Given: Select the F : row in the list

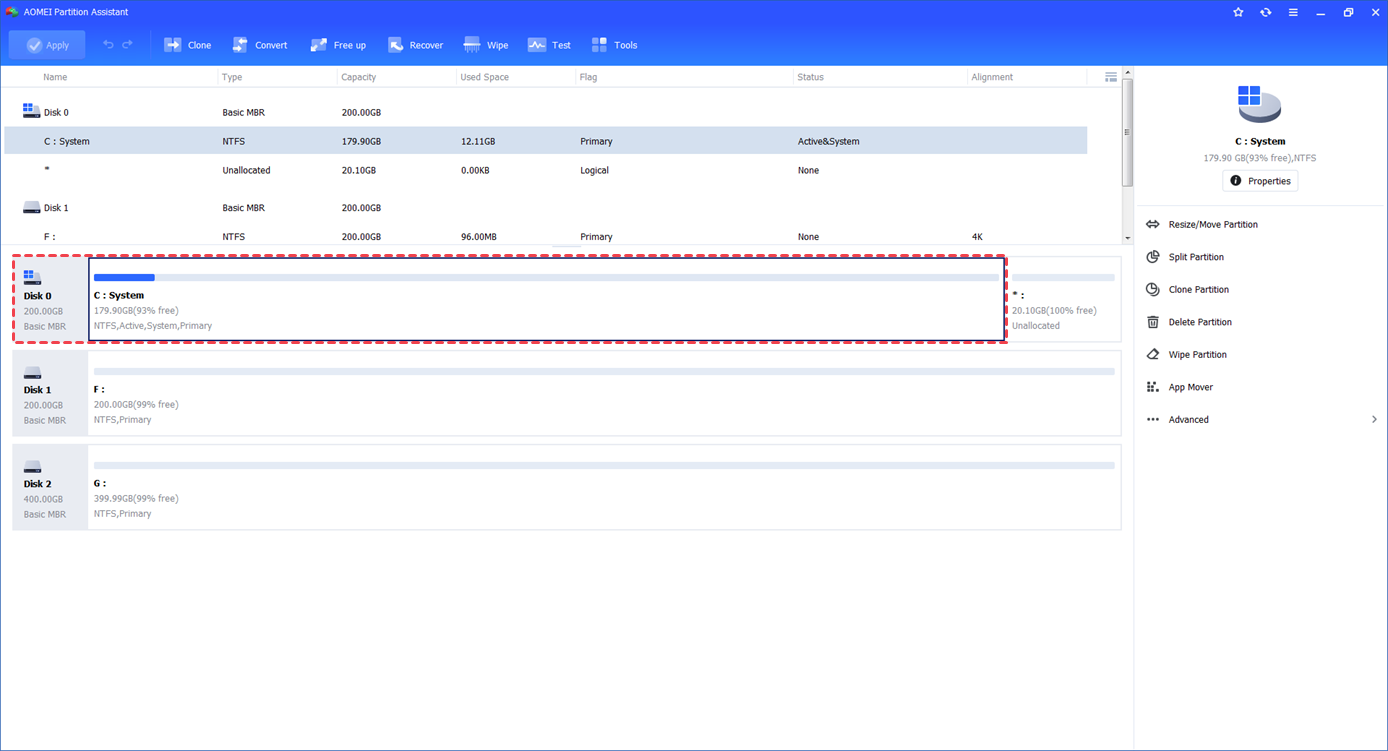Looking at the screenshot, I should [545, 237].
